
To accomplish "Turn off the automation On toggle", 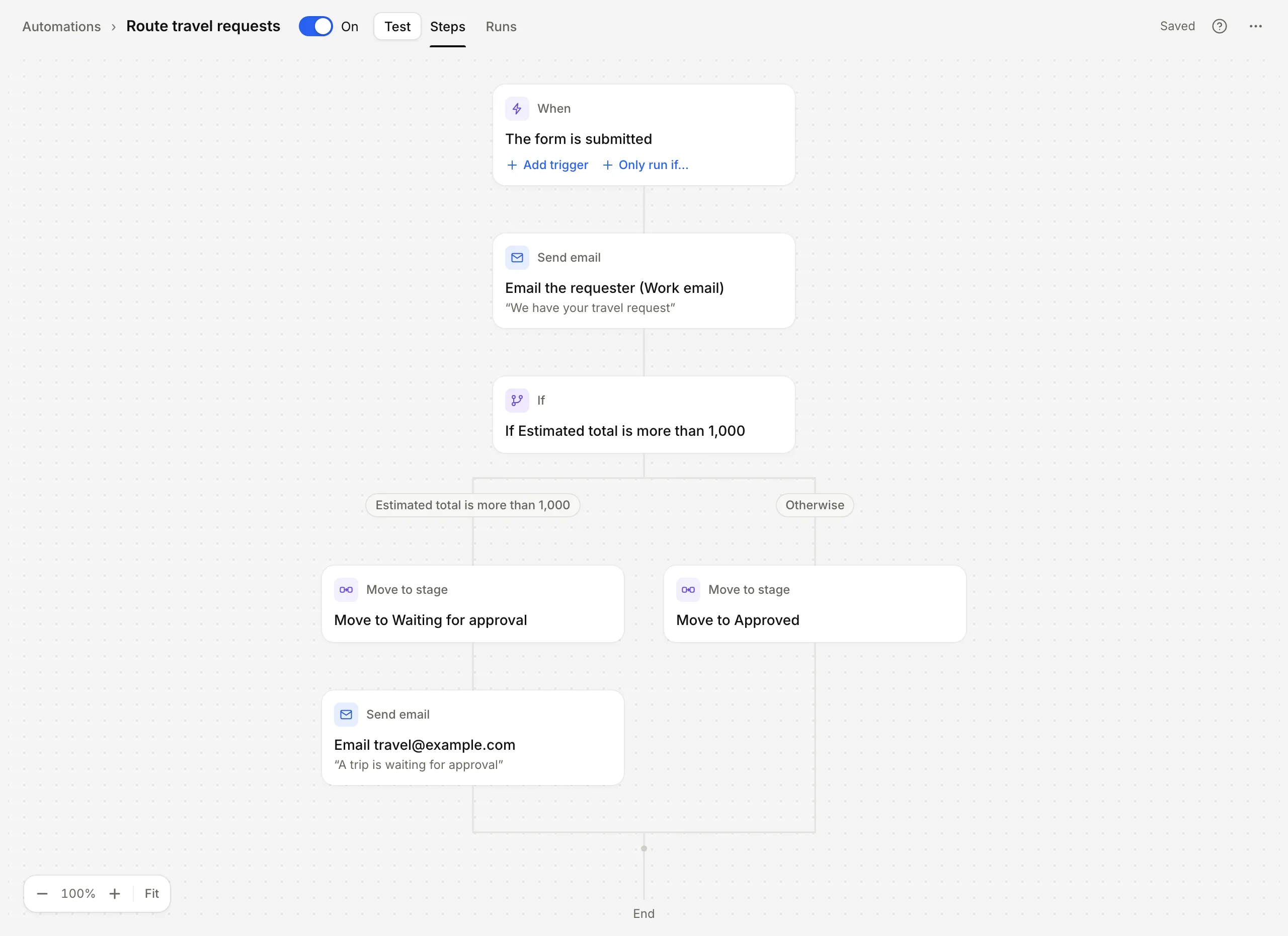I will (316, 26).
